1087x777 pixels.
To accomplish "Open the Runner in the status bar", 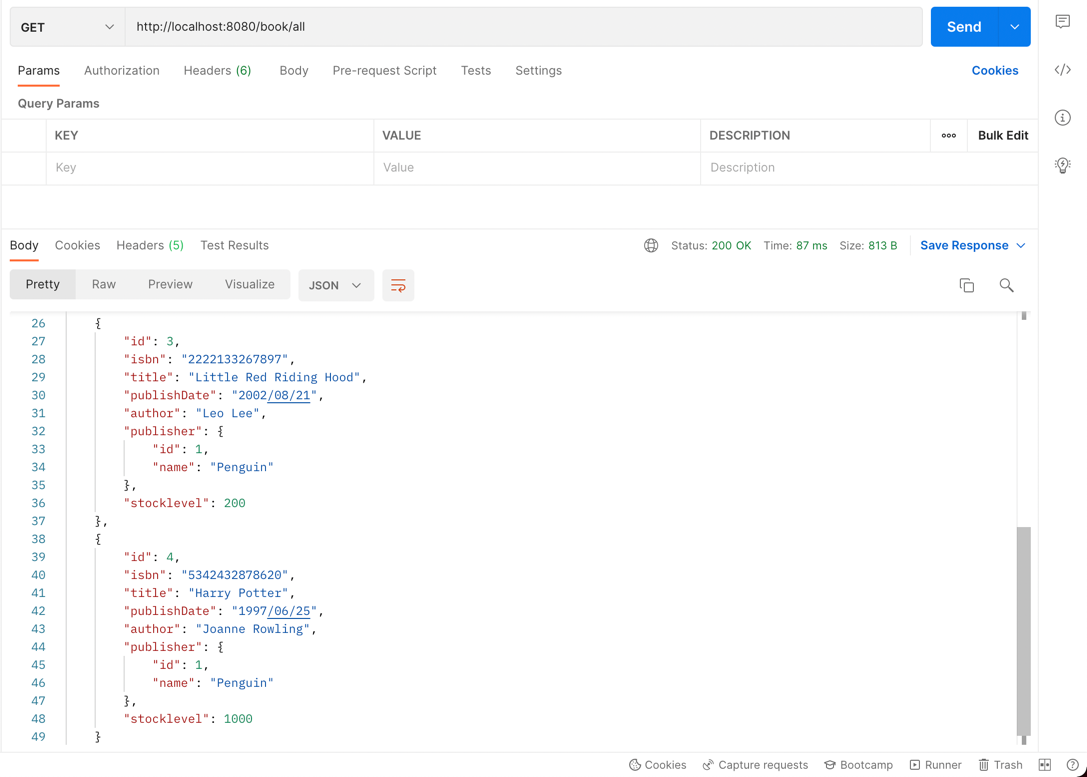I will [935, 765].
